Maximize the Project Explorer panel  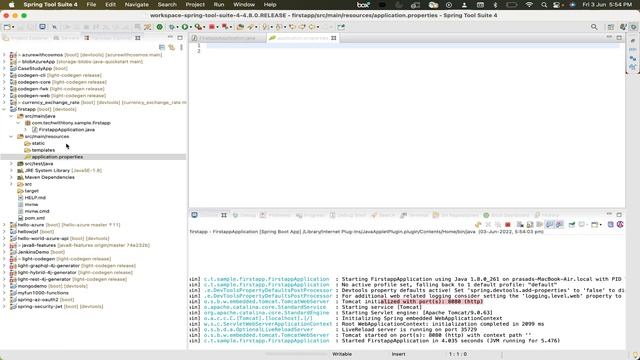[x=180, y=38]
